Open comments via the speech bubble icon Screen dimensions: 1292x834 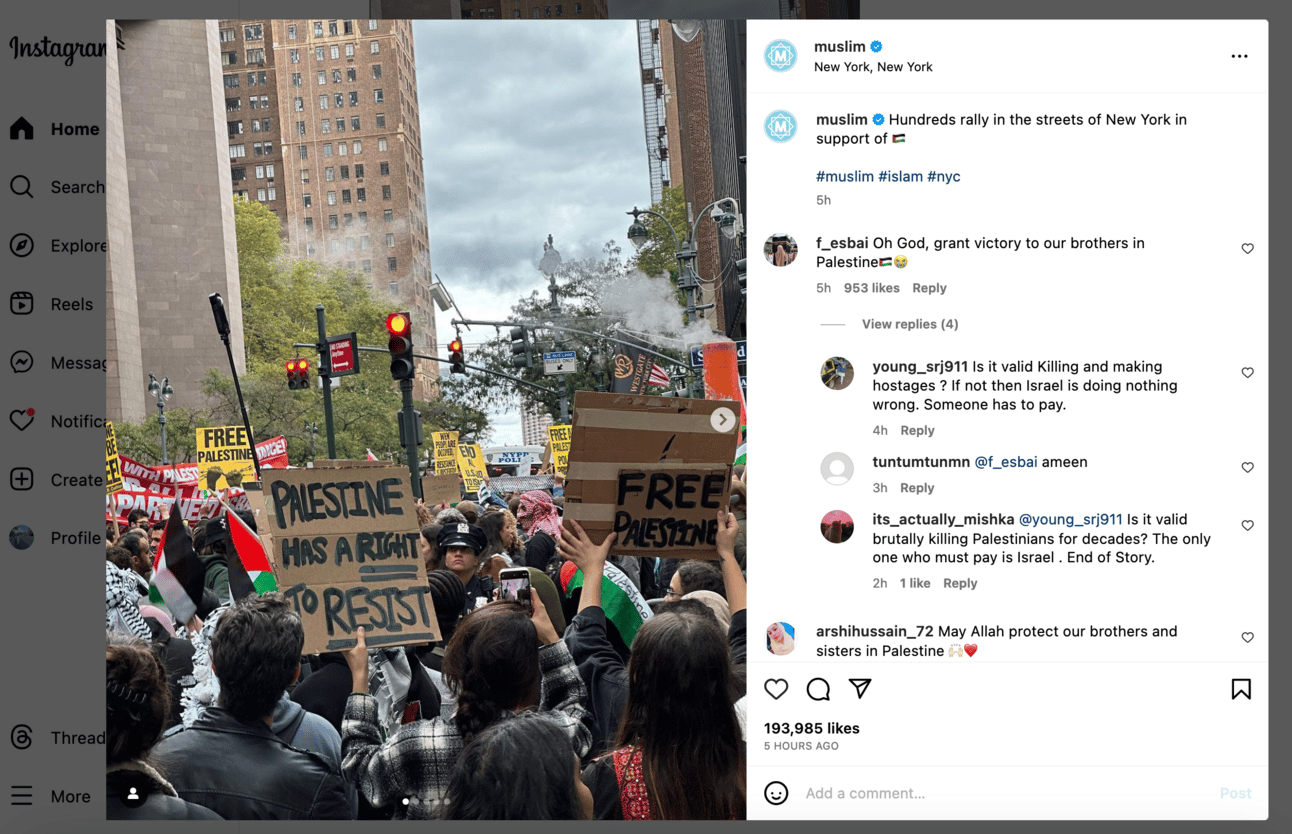(x=818, y=689)
